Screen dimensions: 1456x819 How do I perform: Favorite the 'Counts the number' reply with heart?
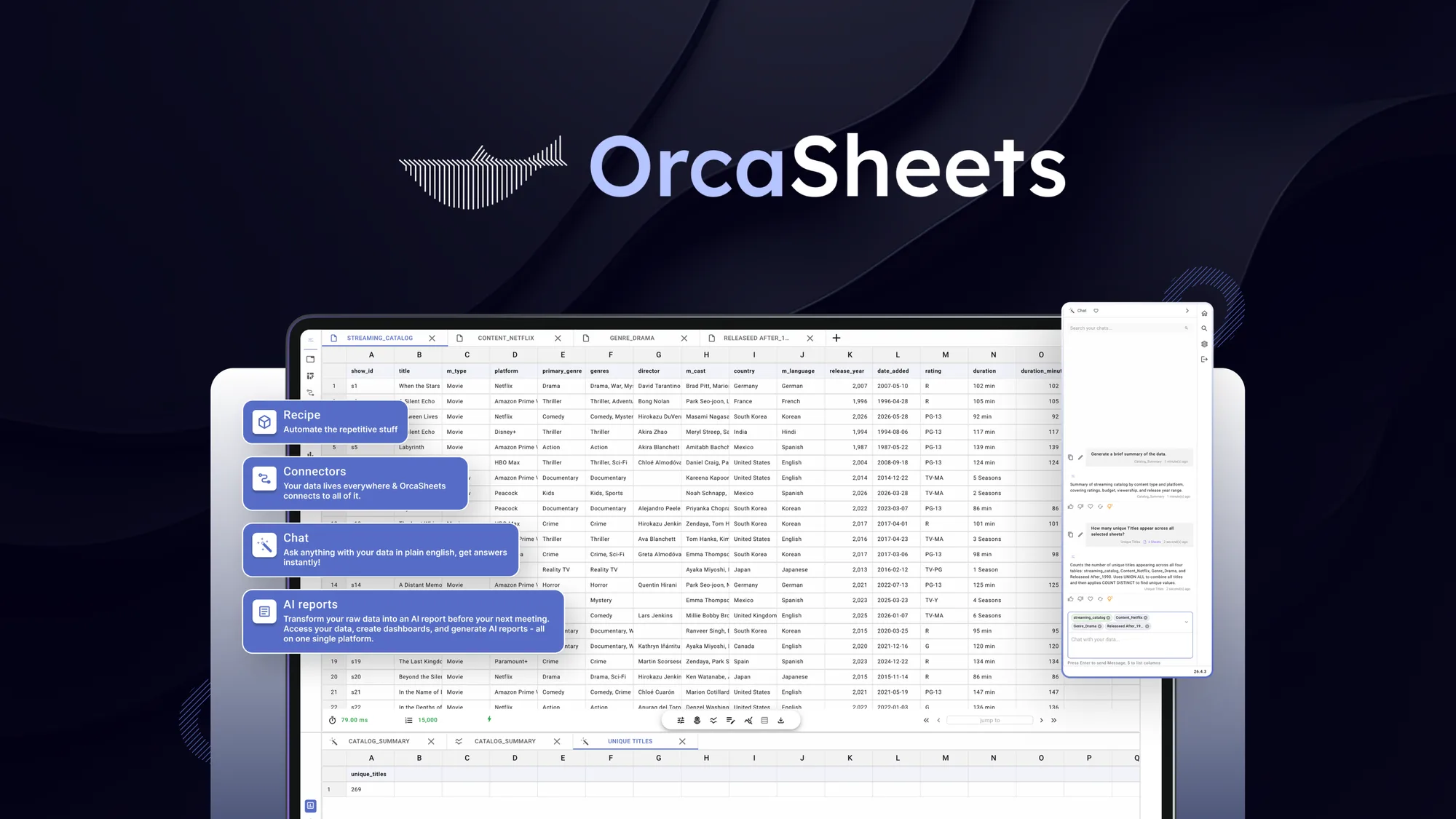[x=1090, y=599]
